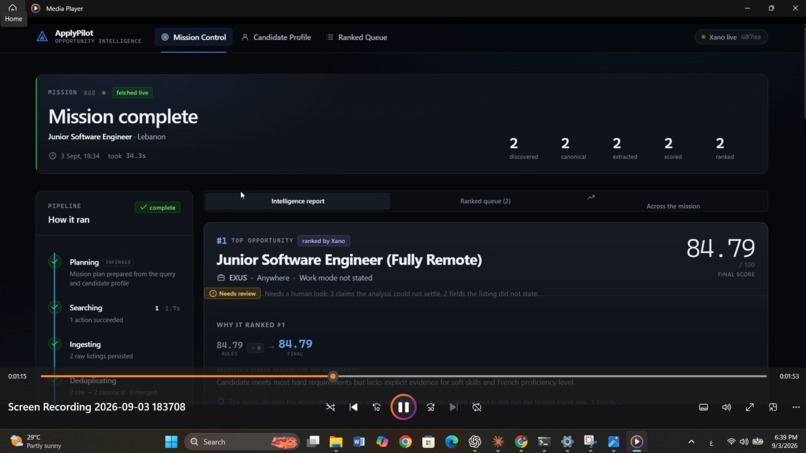The width and height of the screenshot is (806, 453).
Task: Click the 'canonical' count
Action: tap(565, 143)
